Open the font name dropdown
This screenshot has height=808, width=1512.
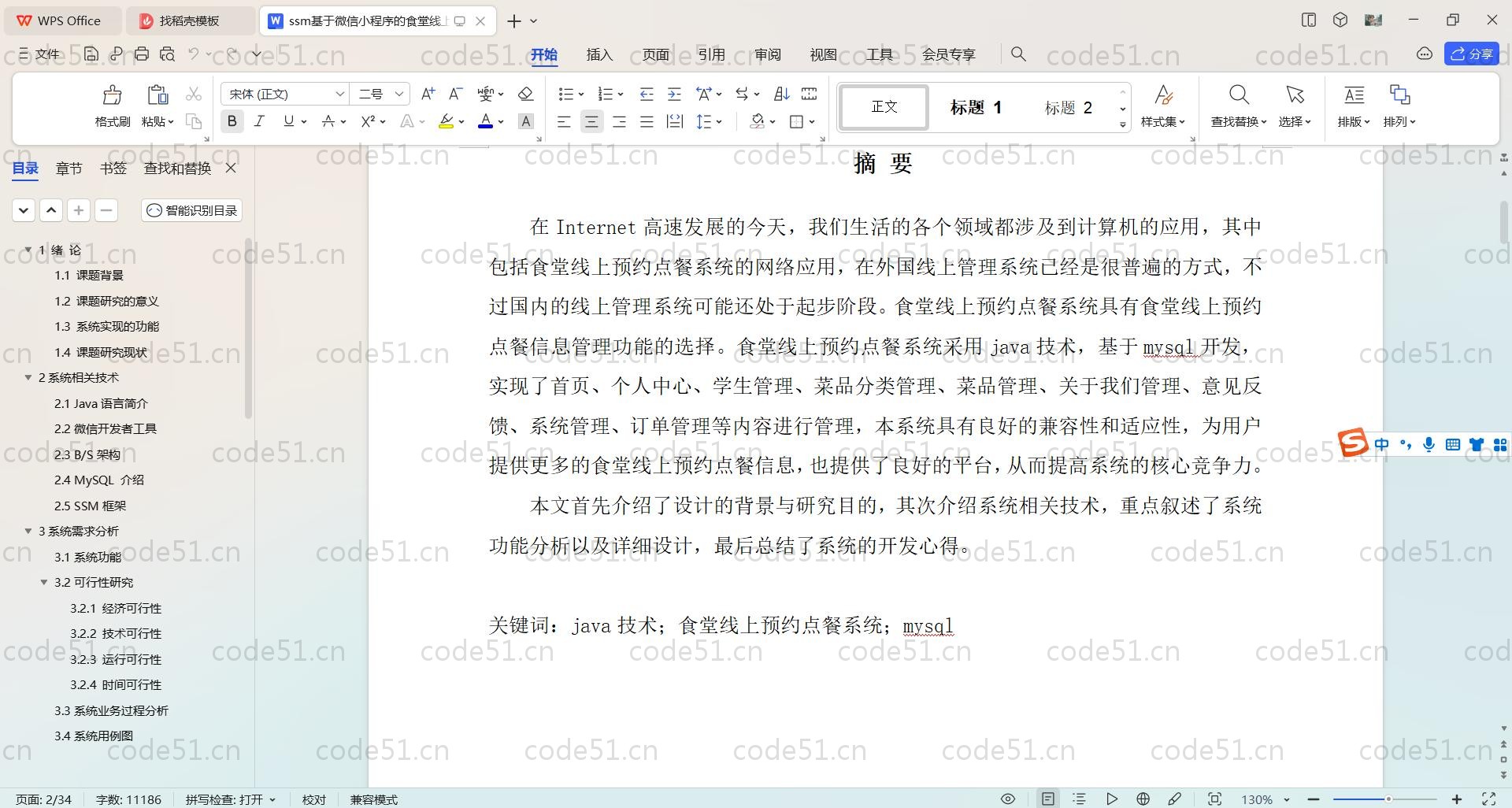click(339, 95)
